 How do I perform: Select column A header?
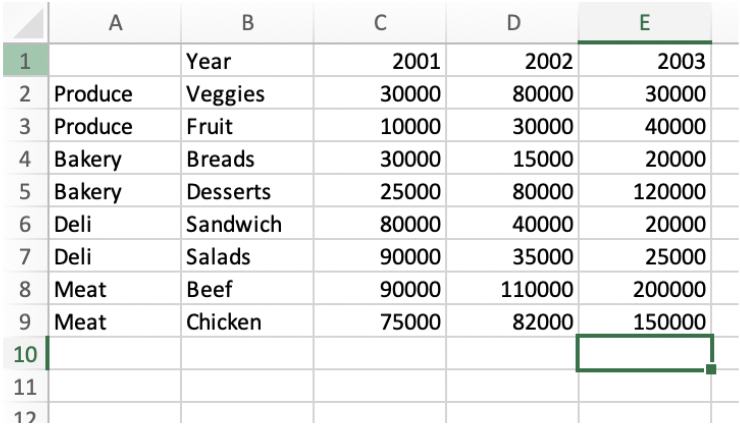pos(114,22)
